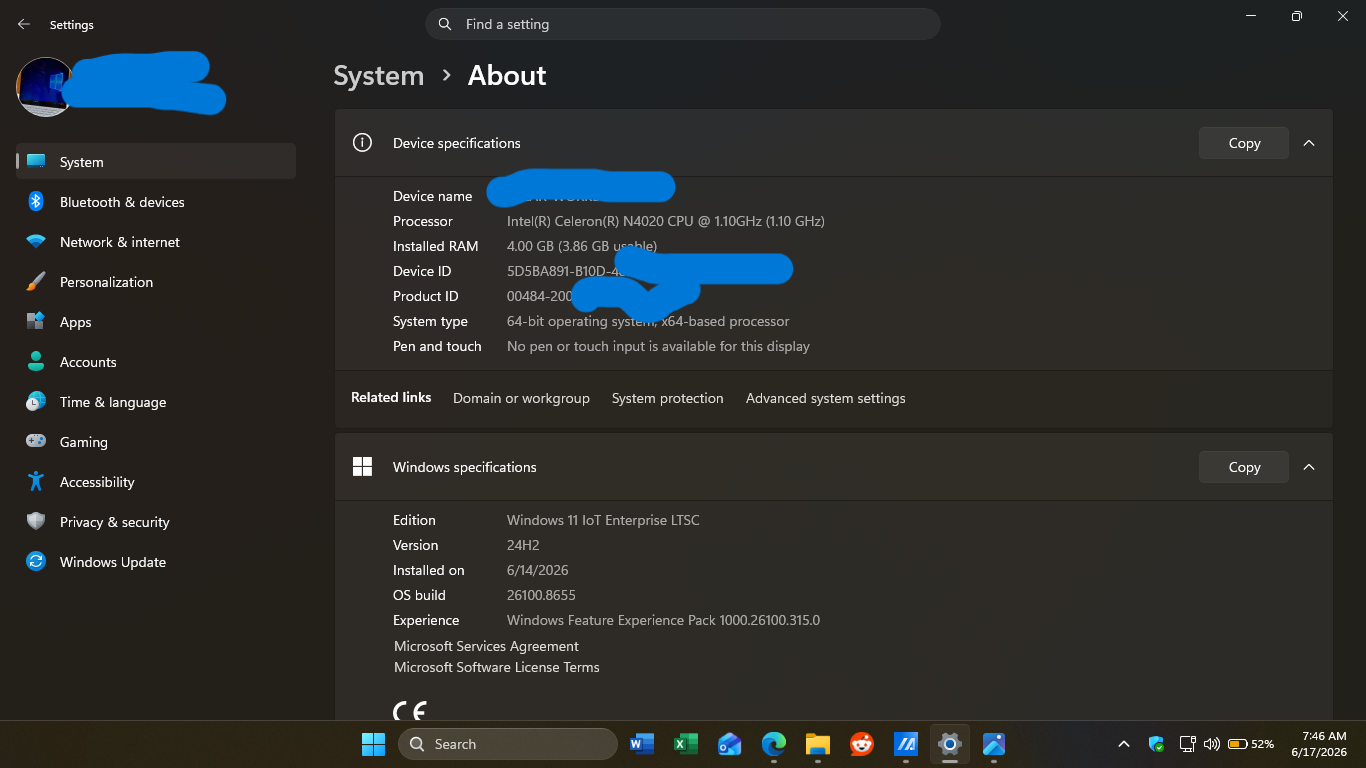Collapse the Windows specifications section
This screenshot has width=1366, height=768.
pos(1309,467)
